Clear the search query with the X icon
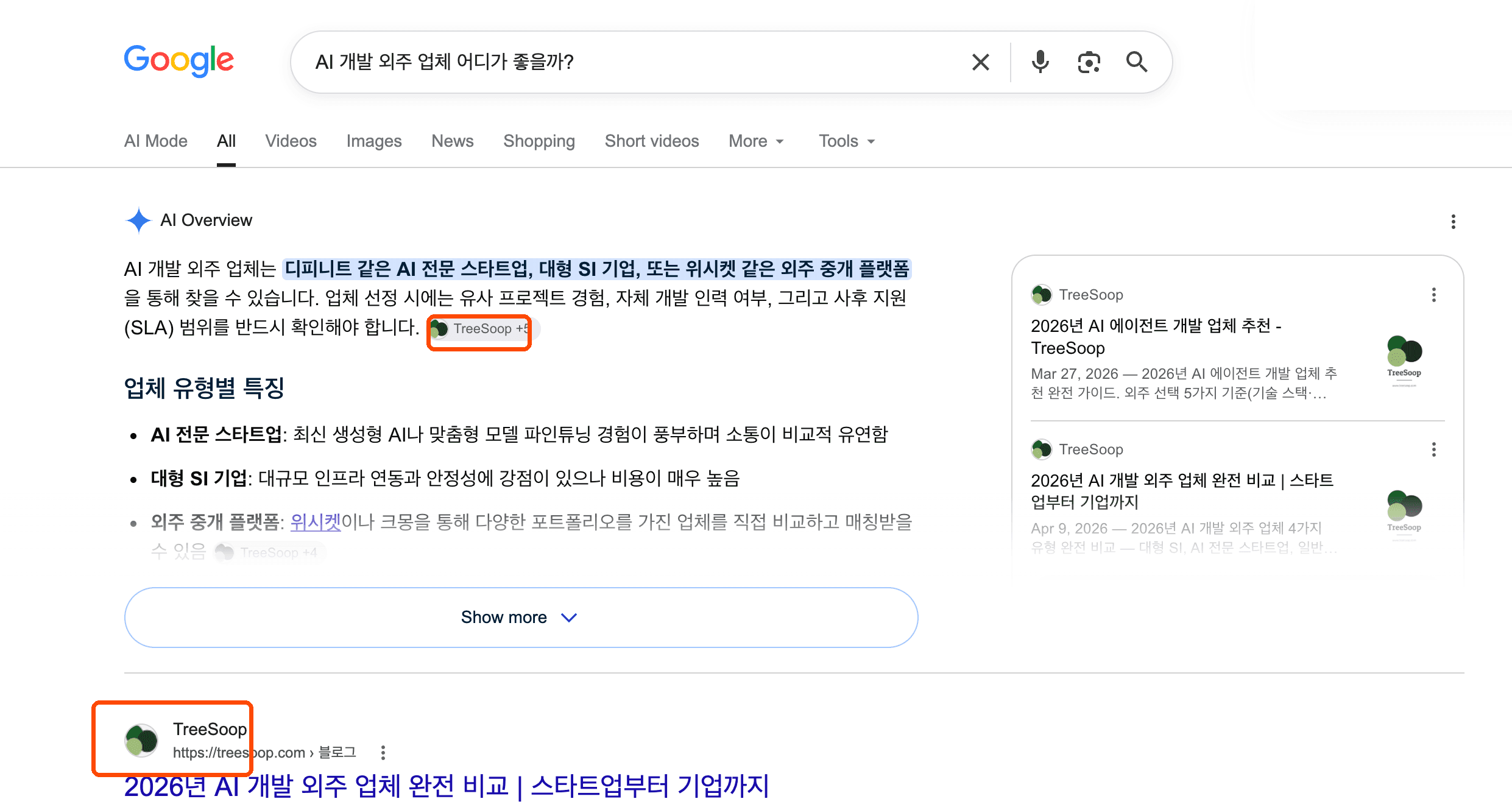Image resolution: width=1512 pixels, height=810 pixels. pos(980,62)
